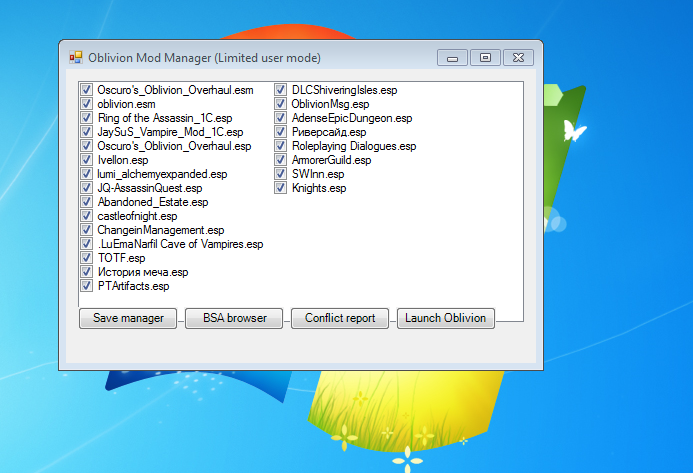Select the ArmorerGuild.esp entry text
This screenshot has height=473, width=693.
click(x=331, y=160)
